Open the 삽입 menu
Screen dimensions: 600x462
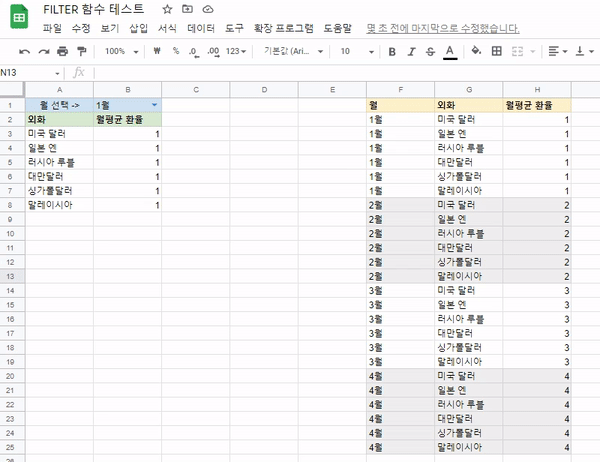[139, 28]
